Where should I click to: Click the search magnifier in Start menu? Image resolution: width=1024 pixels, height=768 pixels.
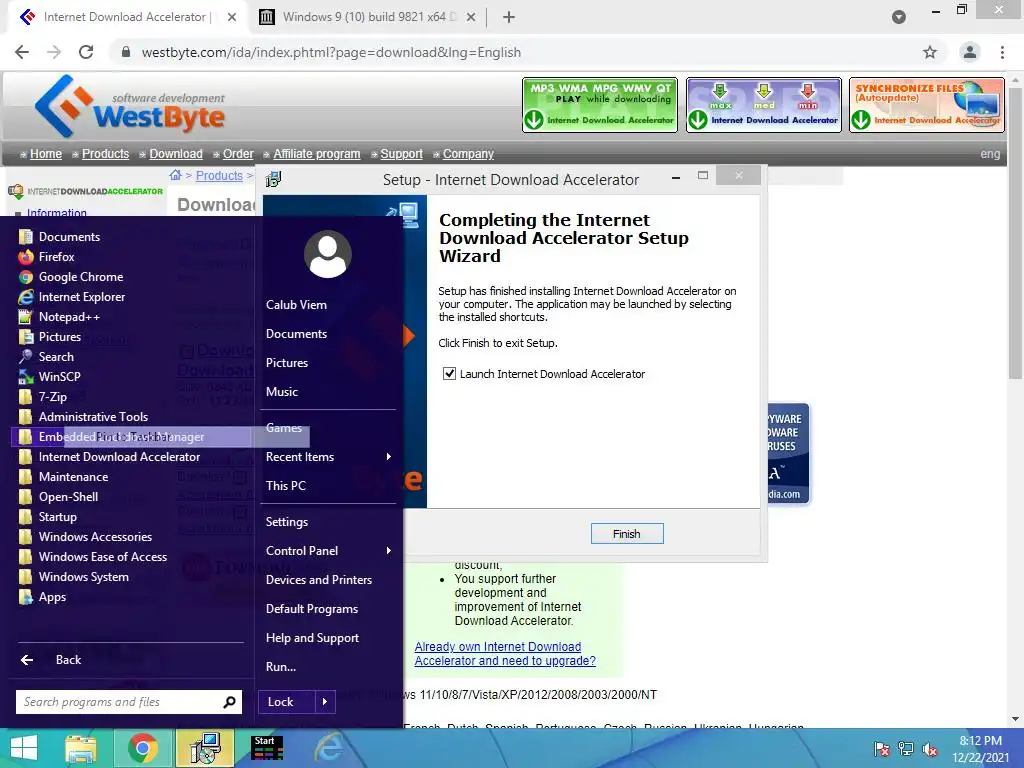(x=229, y=702)
